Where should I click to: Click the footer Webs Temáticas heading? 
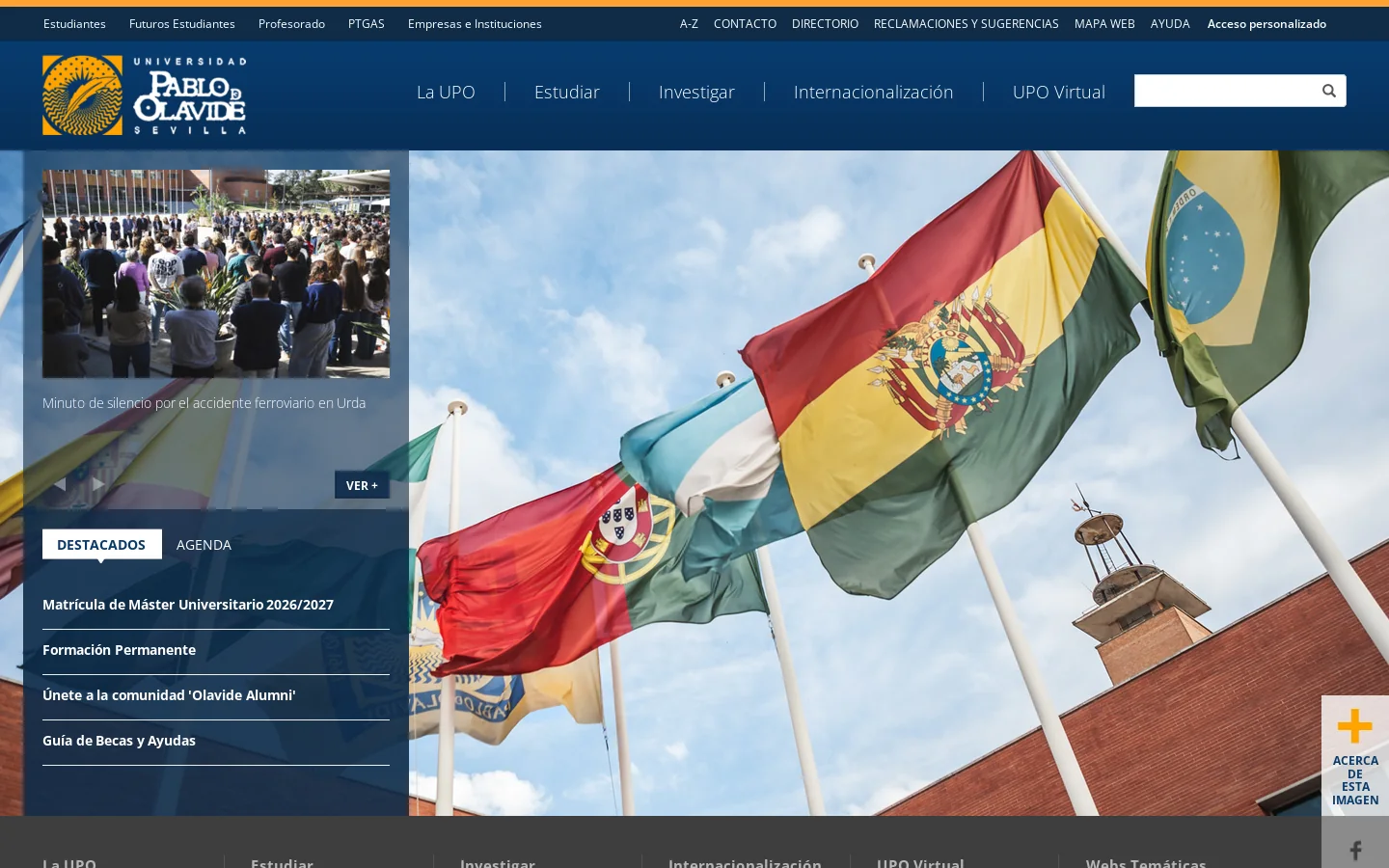pyautogui.click(x=1146, y=862)
